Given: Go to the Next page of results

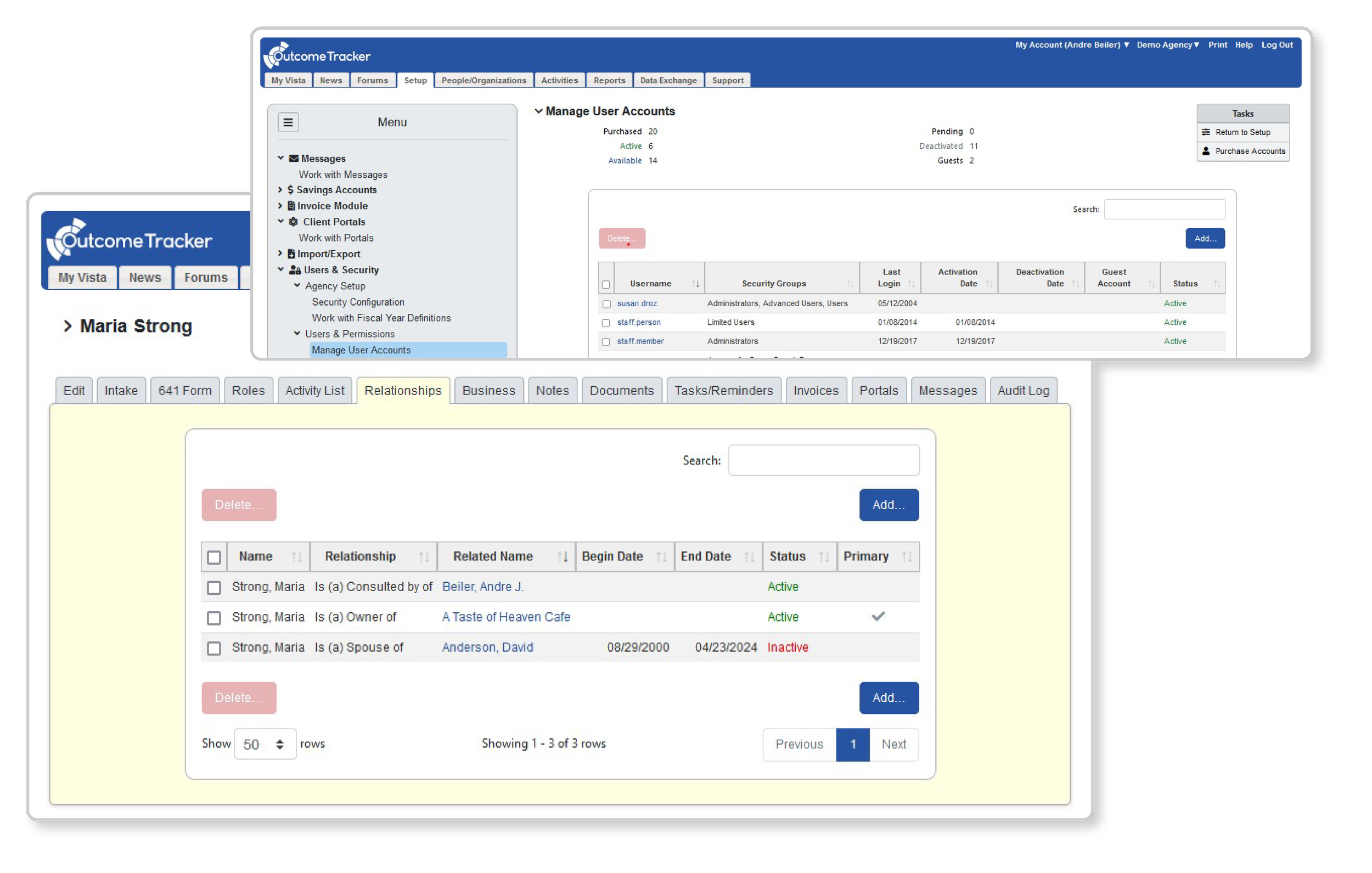Looking at the screenshot, I should 893,744.
